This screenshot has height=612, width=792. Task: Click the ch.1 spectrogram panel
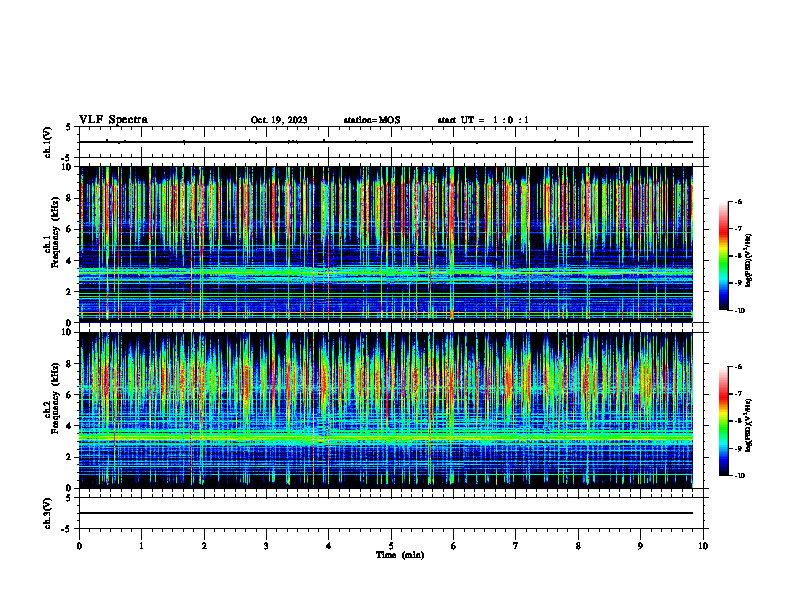click(x=386, y=244)
